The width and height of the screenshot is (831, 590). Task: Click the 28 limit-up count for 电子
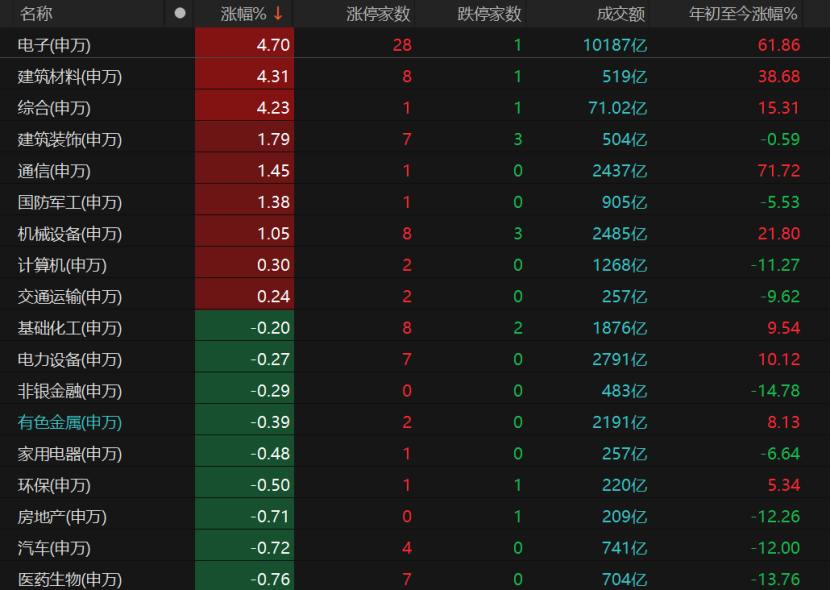pyautogui.click(x=402, y=45)
